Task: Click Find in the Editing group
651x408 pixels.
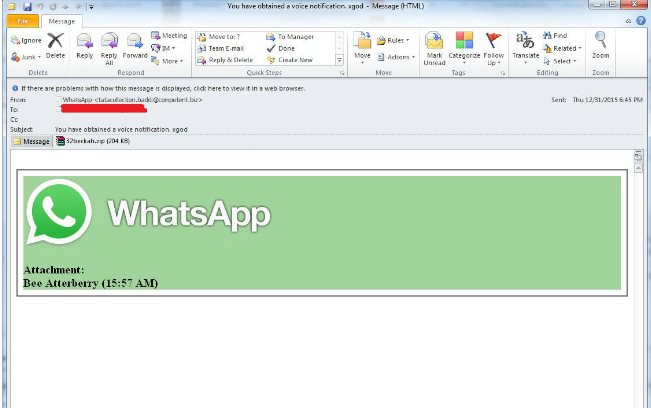Action: pyautogui.click(x=555, y=36)
